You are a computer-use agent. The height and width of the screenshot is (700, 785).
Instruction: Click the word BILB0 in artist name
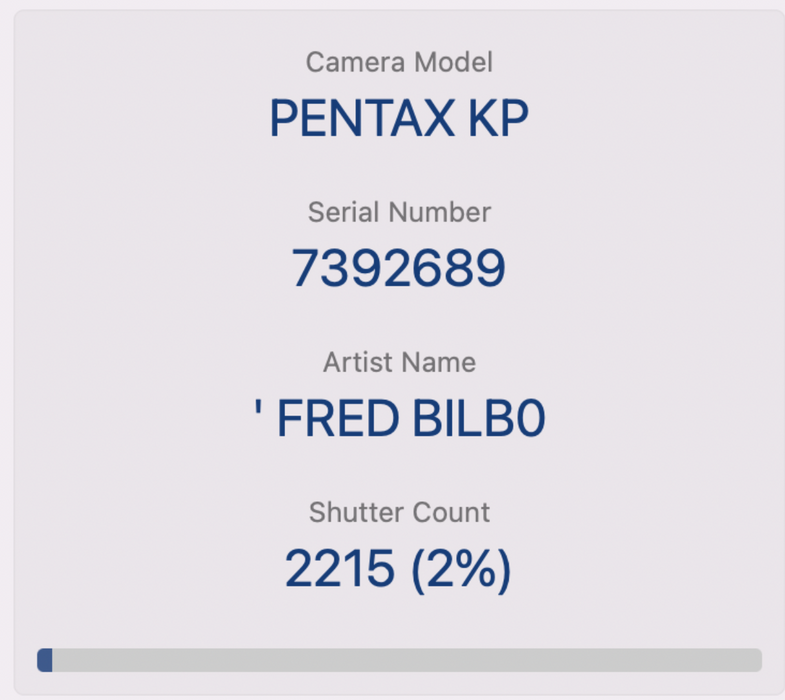(473, 420)
